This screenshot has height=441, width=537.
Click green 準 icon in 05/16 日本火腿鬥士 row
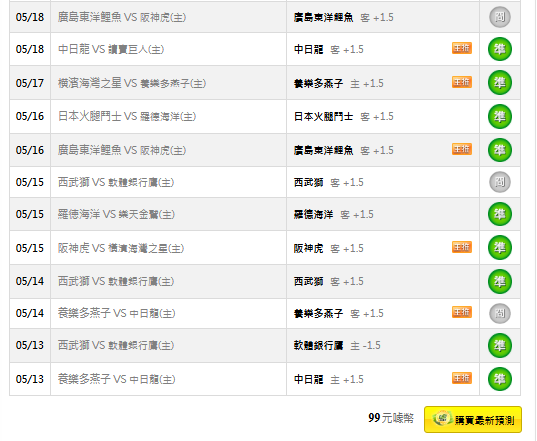(x=500, y=116)
